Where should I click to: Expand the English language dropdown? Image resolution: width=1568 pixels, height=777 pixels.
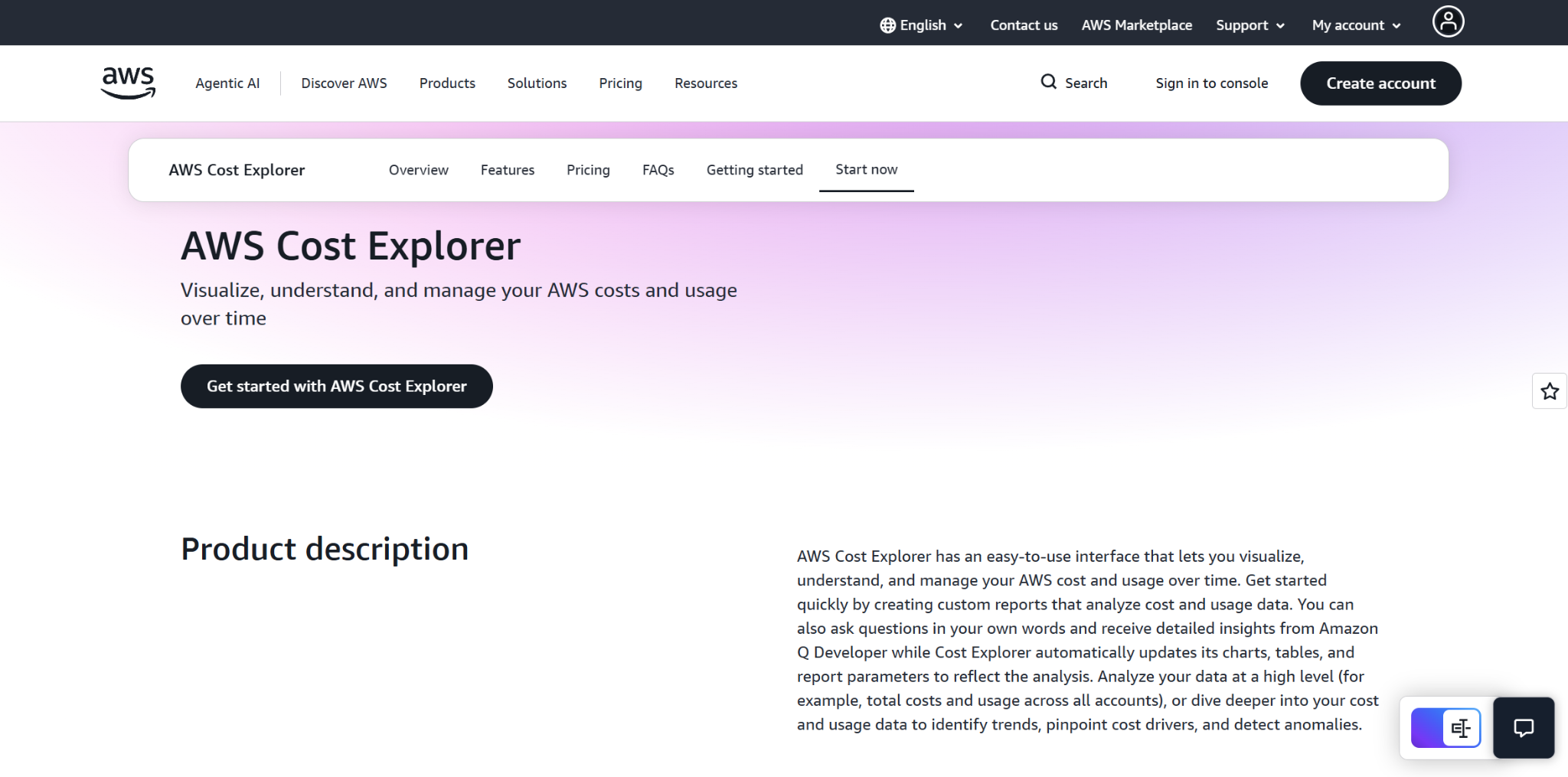click(921, 25)
